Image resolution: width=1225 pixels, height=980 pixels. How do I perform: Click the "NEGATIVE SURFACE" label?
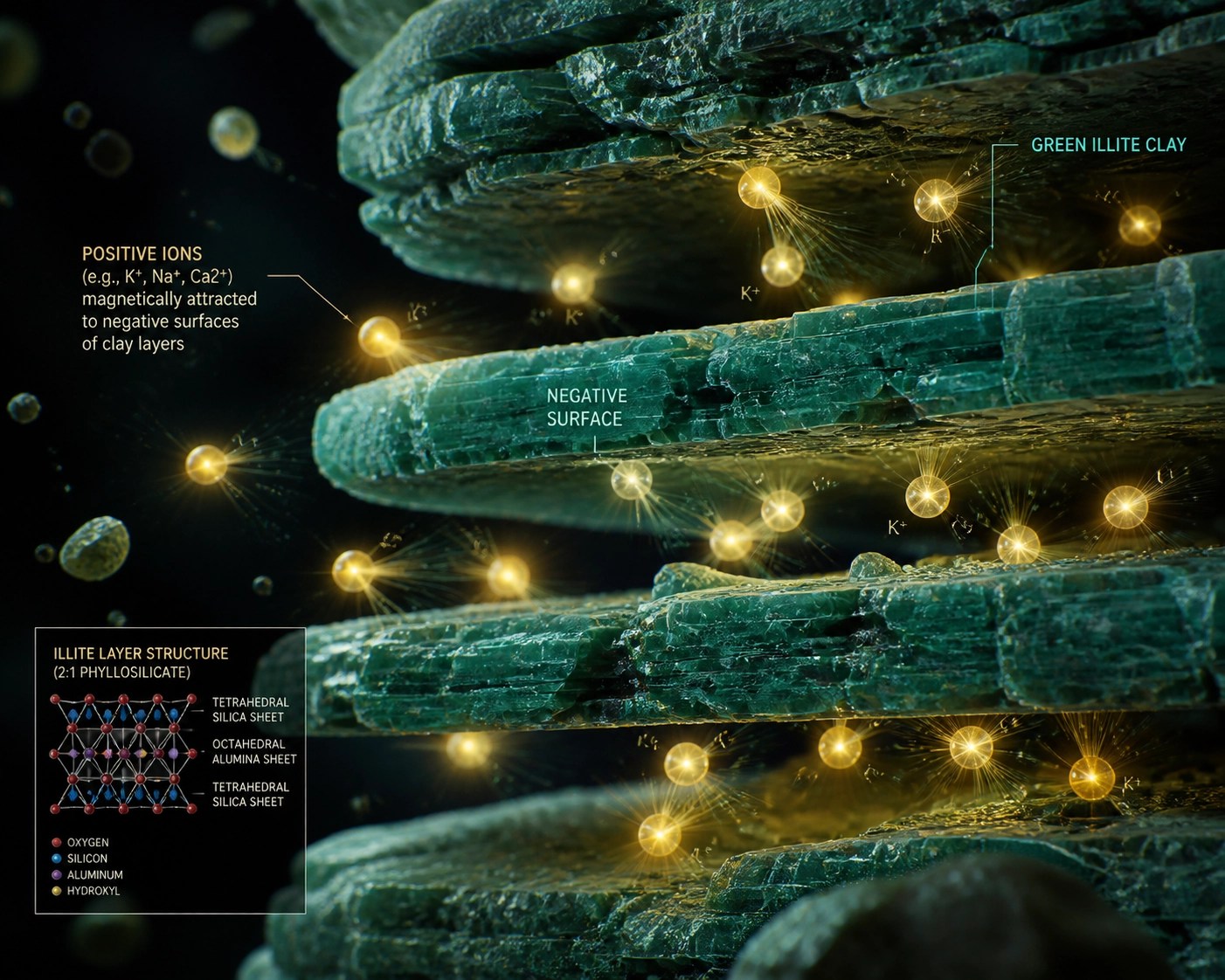(x=586, y=407)
